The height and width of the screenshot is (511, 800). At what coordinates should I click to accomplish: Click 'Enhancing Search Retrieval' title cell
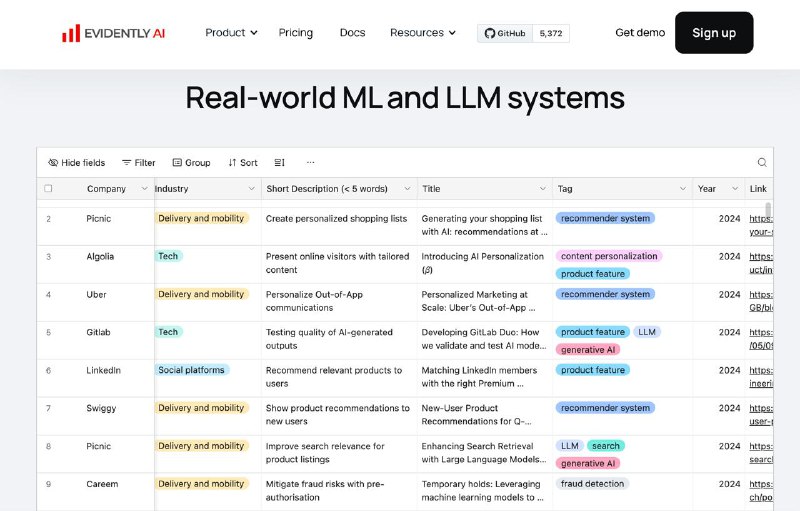coord(483,452)
